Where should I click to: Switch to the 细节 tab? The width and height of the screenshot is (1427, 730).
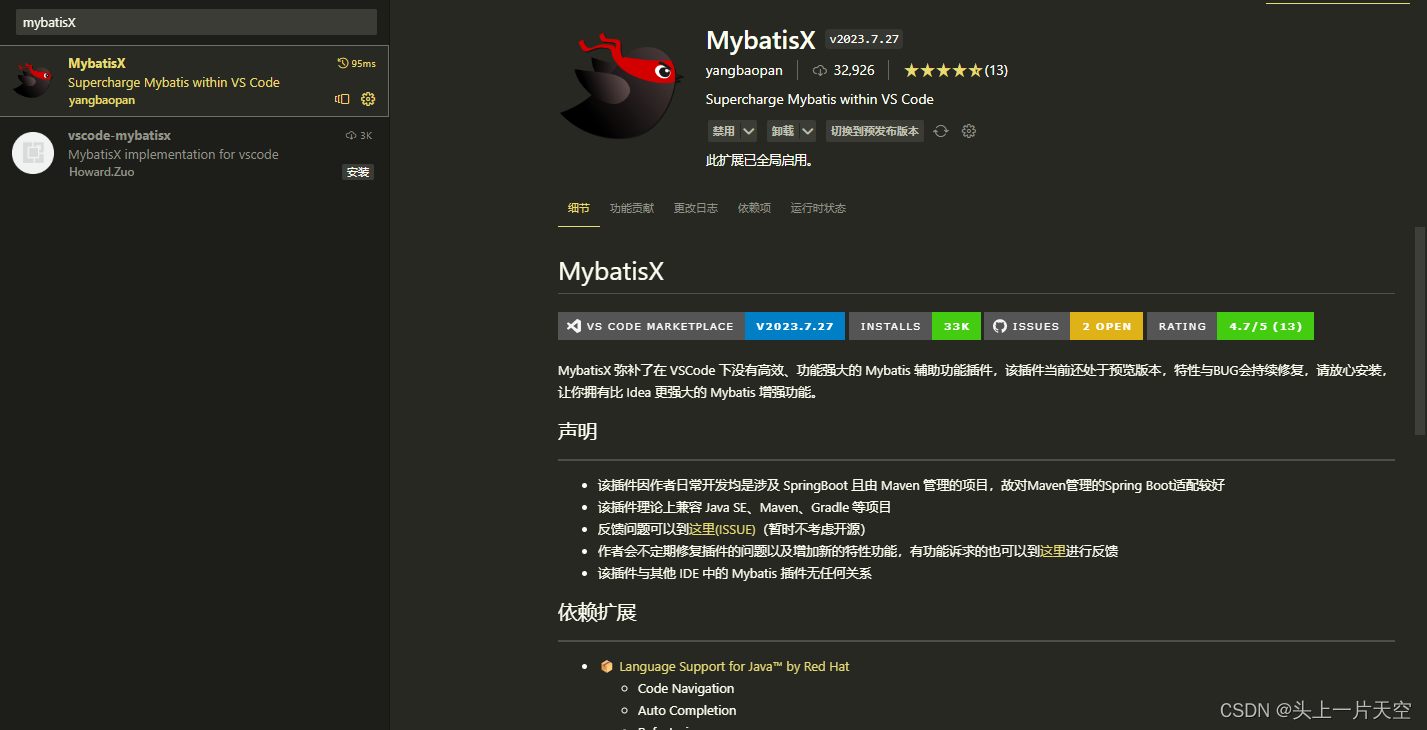click(x=579, y=208)
